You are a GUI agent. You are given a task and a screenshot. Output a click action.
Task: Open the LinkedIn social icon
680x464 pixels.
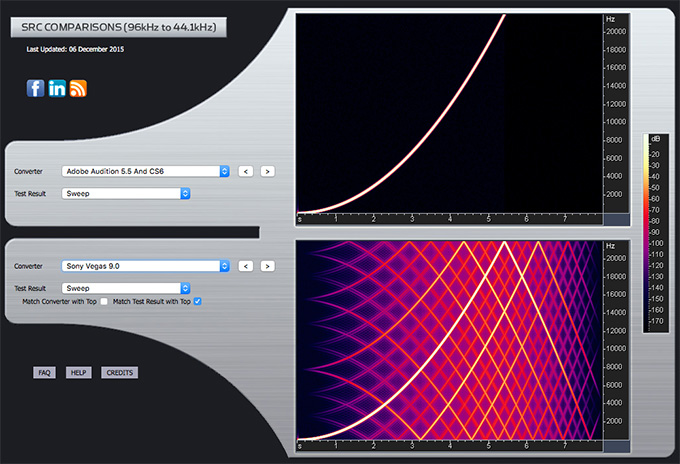click(x=57, y=88)
